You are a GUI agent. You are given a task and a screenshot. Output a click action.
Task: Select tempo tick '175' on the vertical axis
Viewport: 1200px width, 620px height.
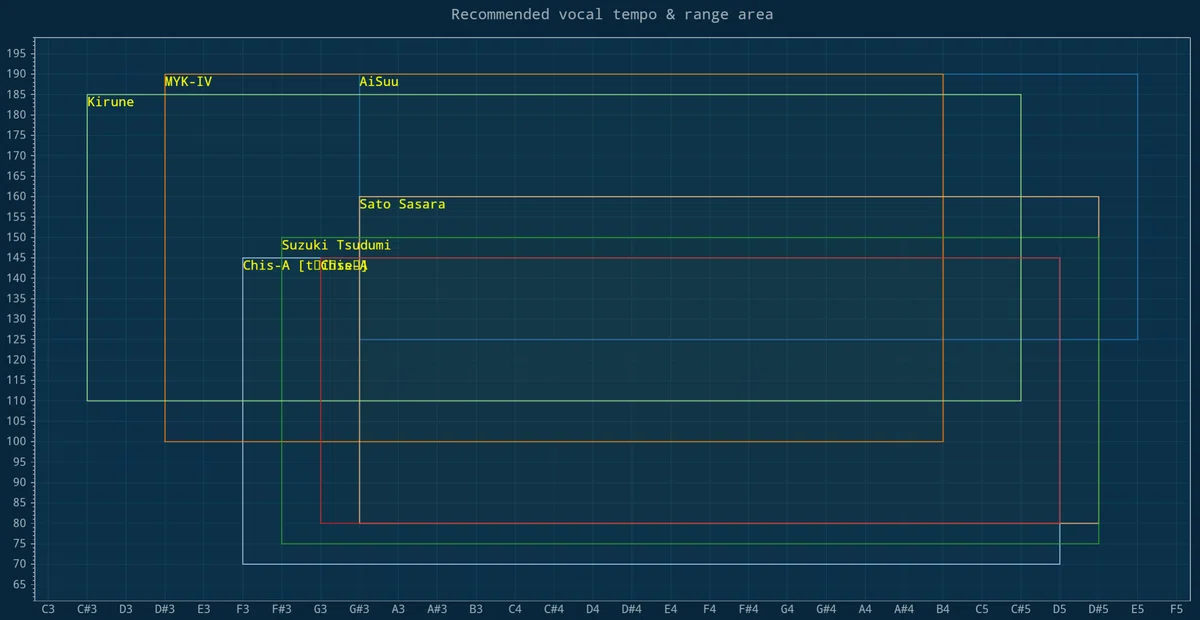(17, 136)
